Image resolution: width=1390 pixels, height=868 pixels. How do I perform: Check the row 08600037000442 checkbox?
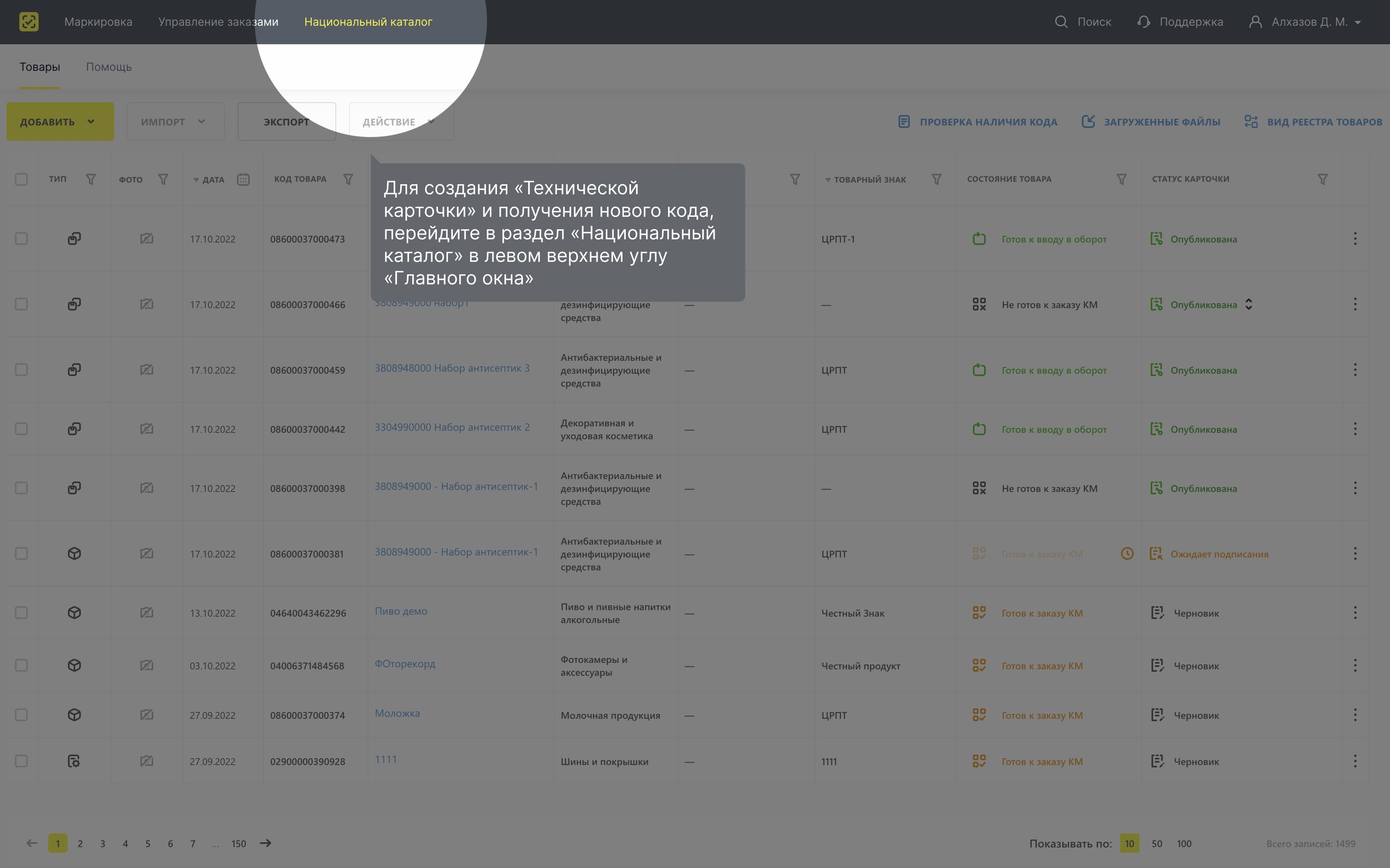coord(21,429)
